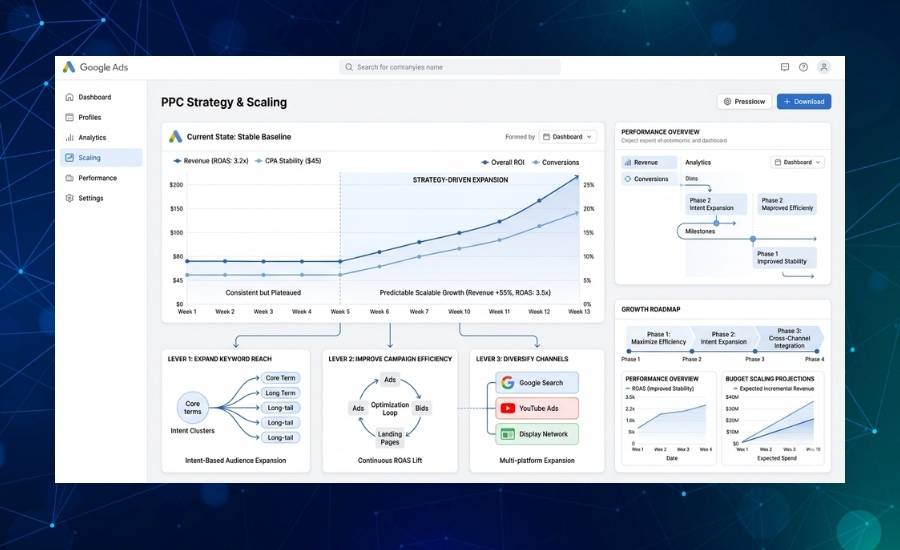Click the Strategy-Driven Expansion label
Image resolution: width=900 pixels, height=550 pixels.
click(460, 180)
